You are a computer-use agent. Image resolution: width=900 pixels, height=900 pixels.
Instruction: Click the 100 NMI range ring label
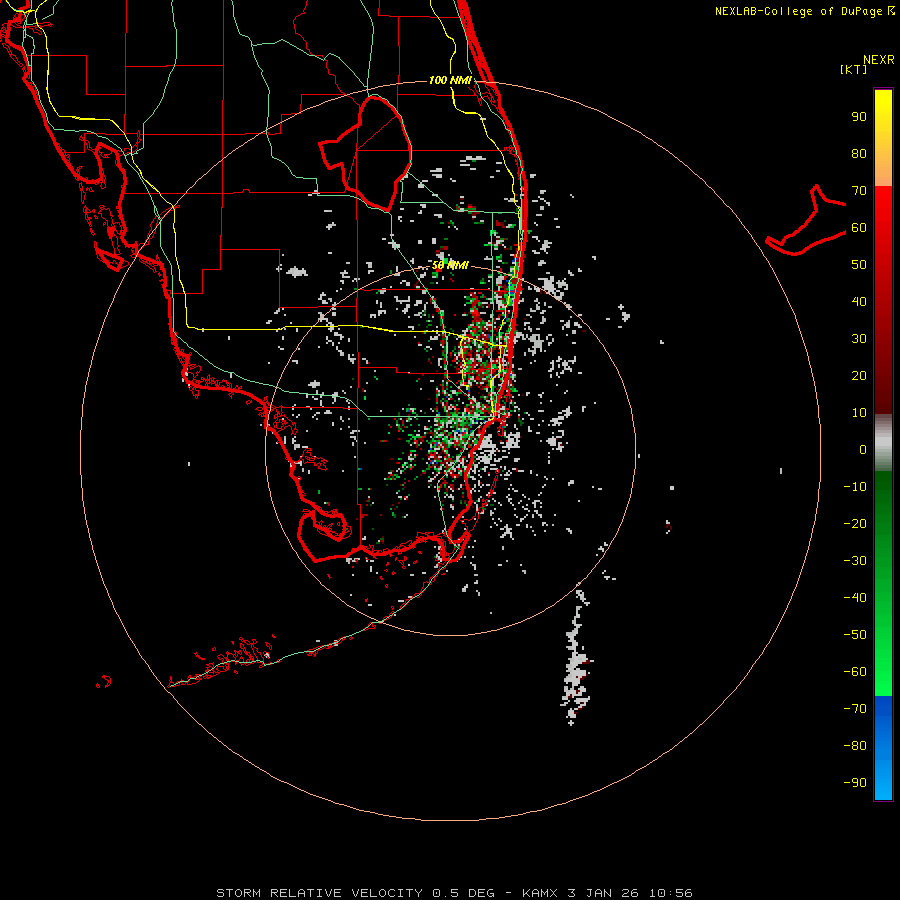(450, 80)
